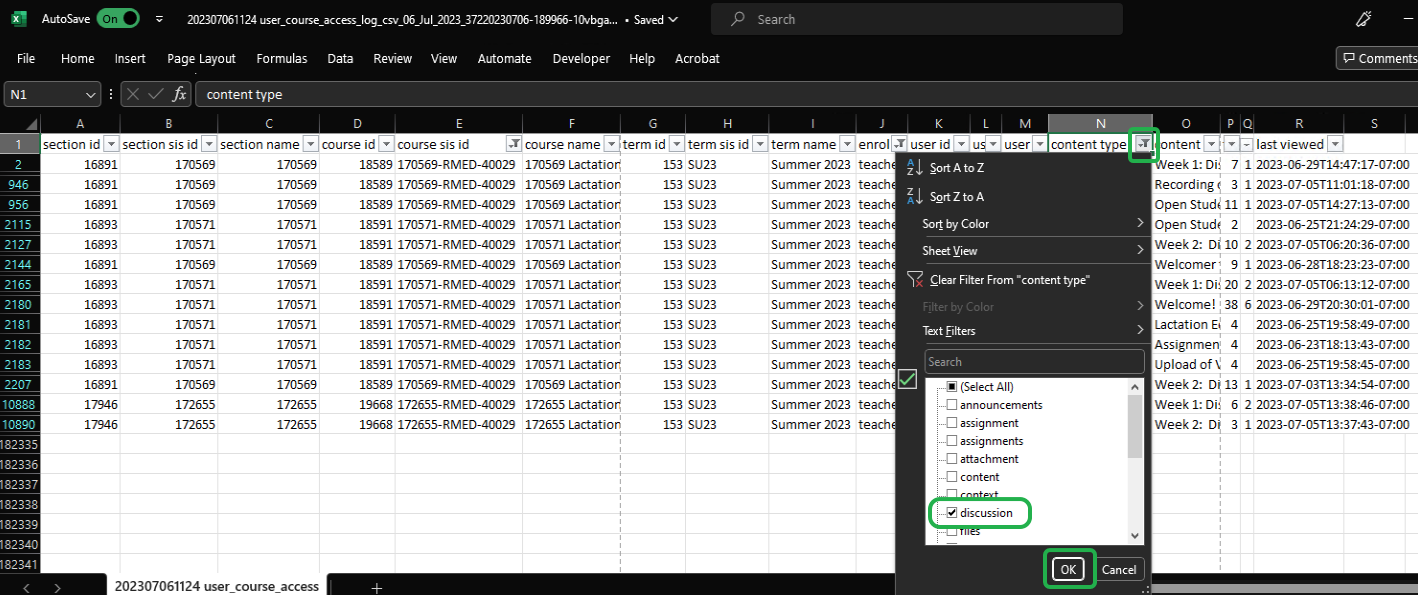Screen dimensions: 1418x595
Task: Check the assignment filter checkbox
Action: click(x=952, y=423)
